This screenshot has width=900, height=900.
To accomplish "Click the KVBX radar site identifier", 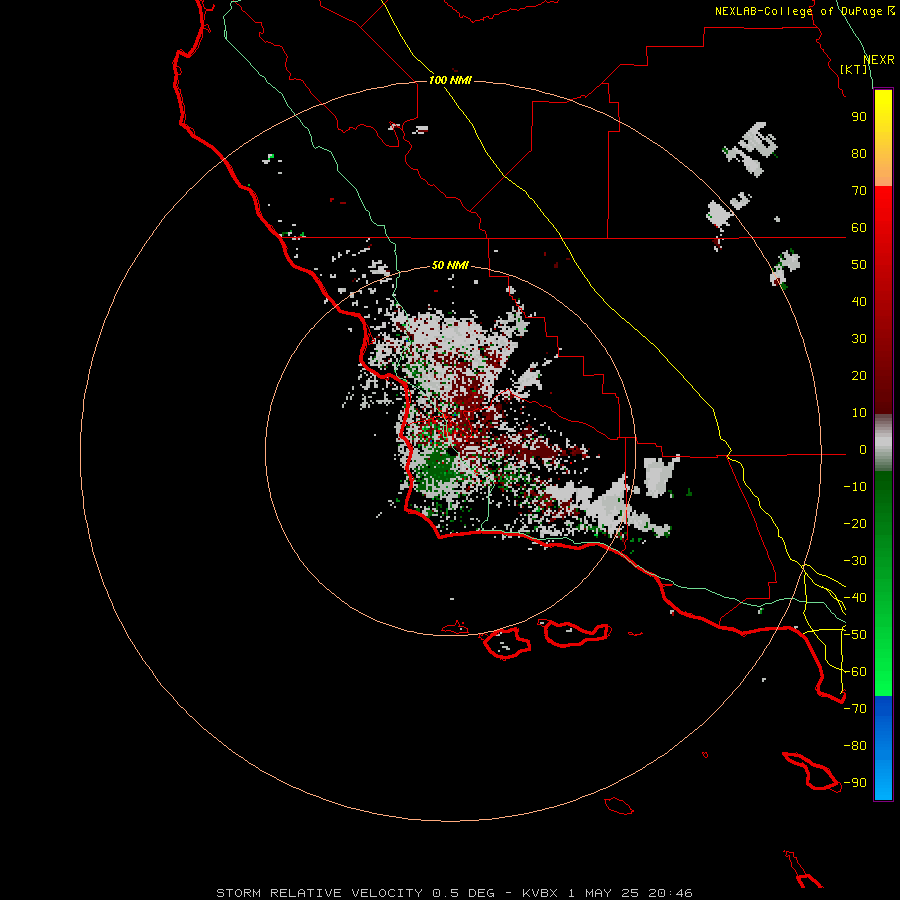I will click(540, 893).
